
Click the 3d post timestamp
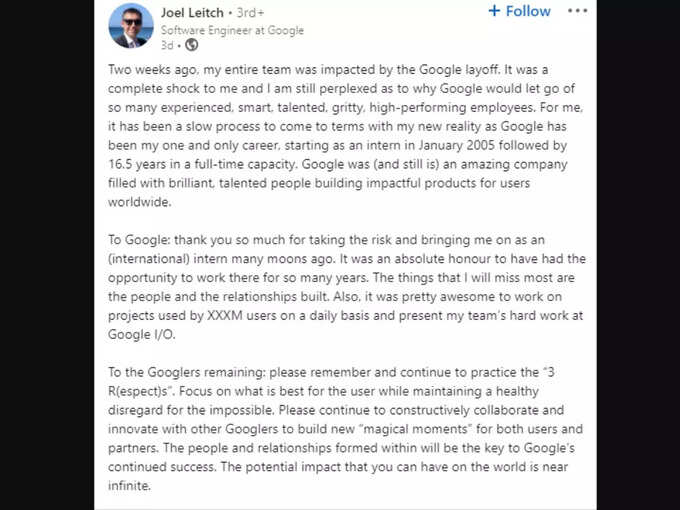(x=167, y=45)
